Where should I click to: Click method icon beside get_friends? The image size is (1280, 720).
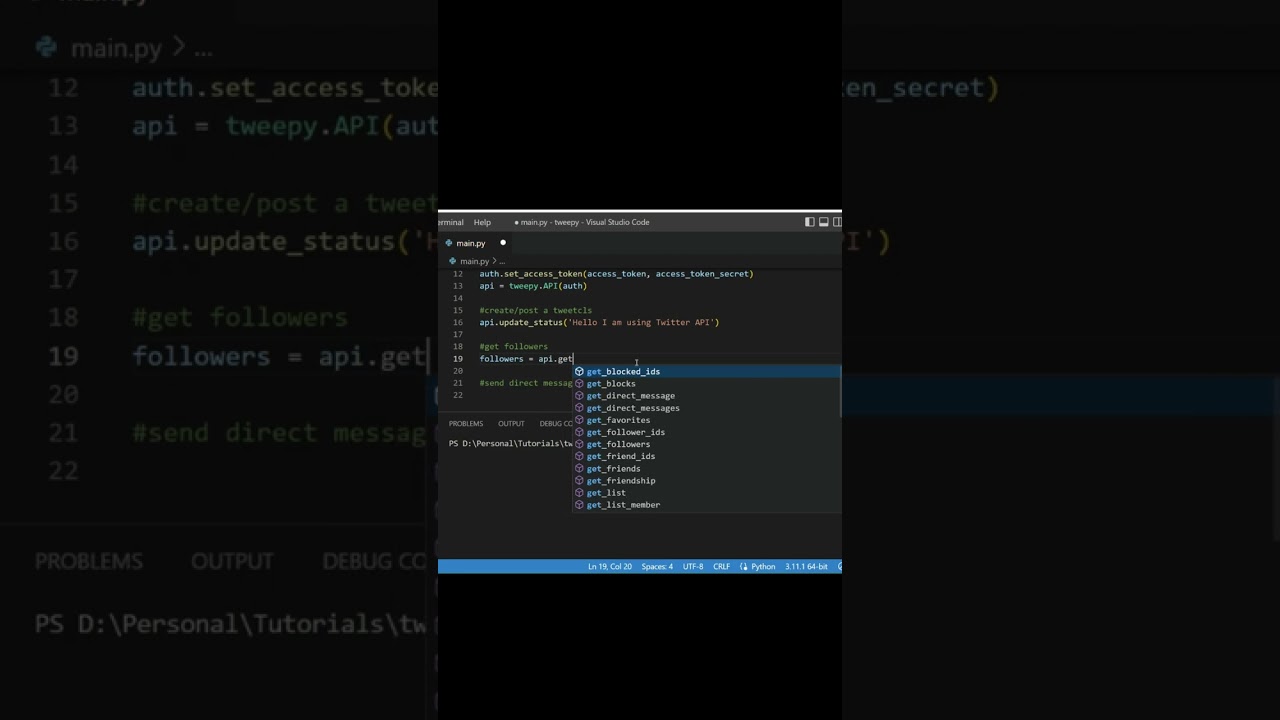(x=579, y=468)
